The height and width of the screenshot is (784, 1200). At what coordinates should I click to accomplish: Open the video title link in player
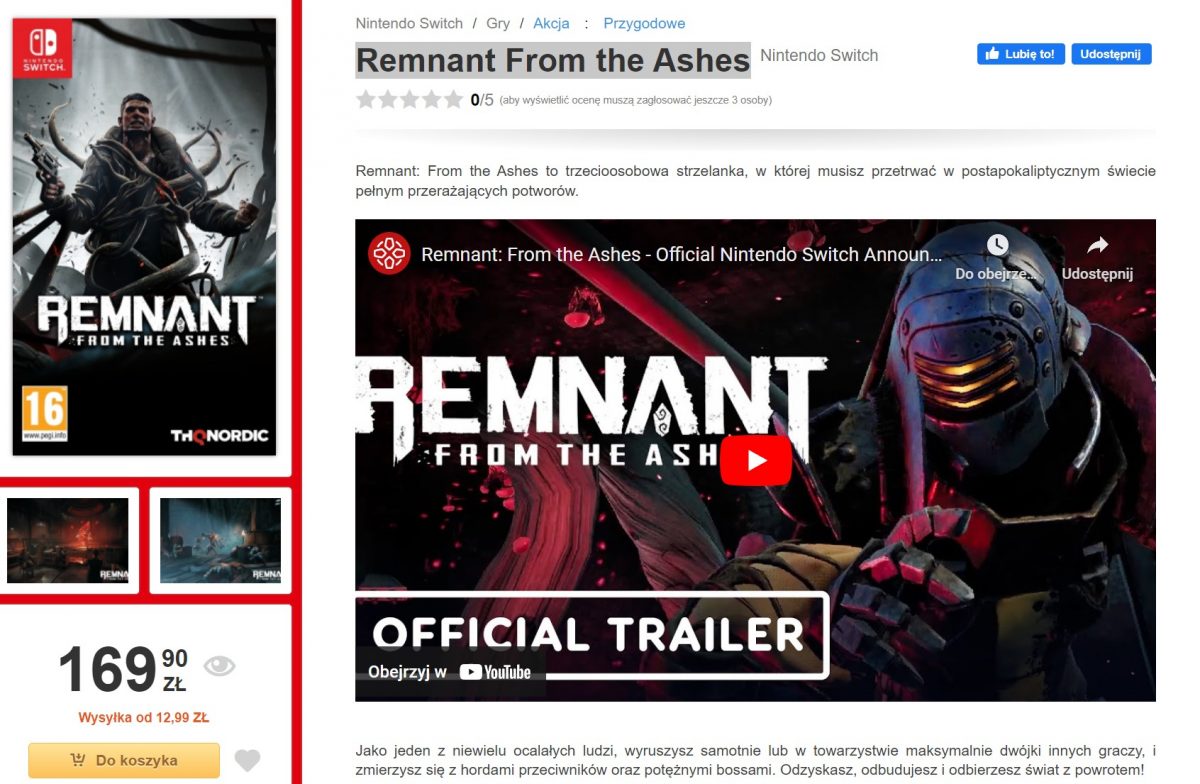pos(681,255)
